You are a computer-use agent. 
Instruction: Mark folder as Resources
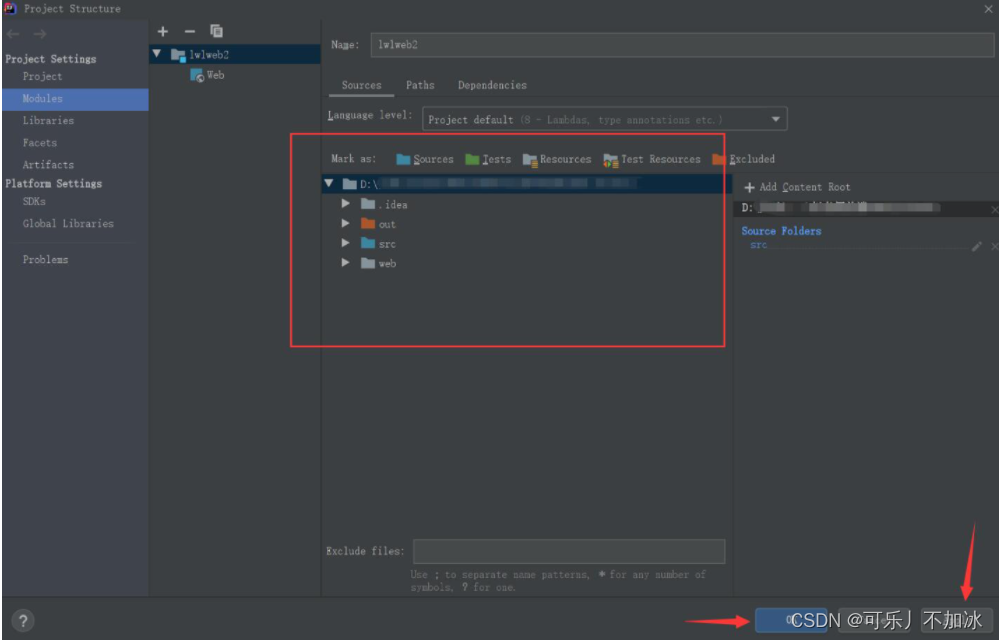point(557,159)
